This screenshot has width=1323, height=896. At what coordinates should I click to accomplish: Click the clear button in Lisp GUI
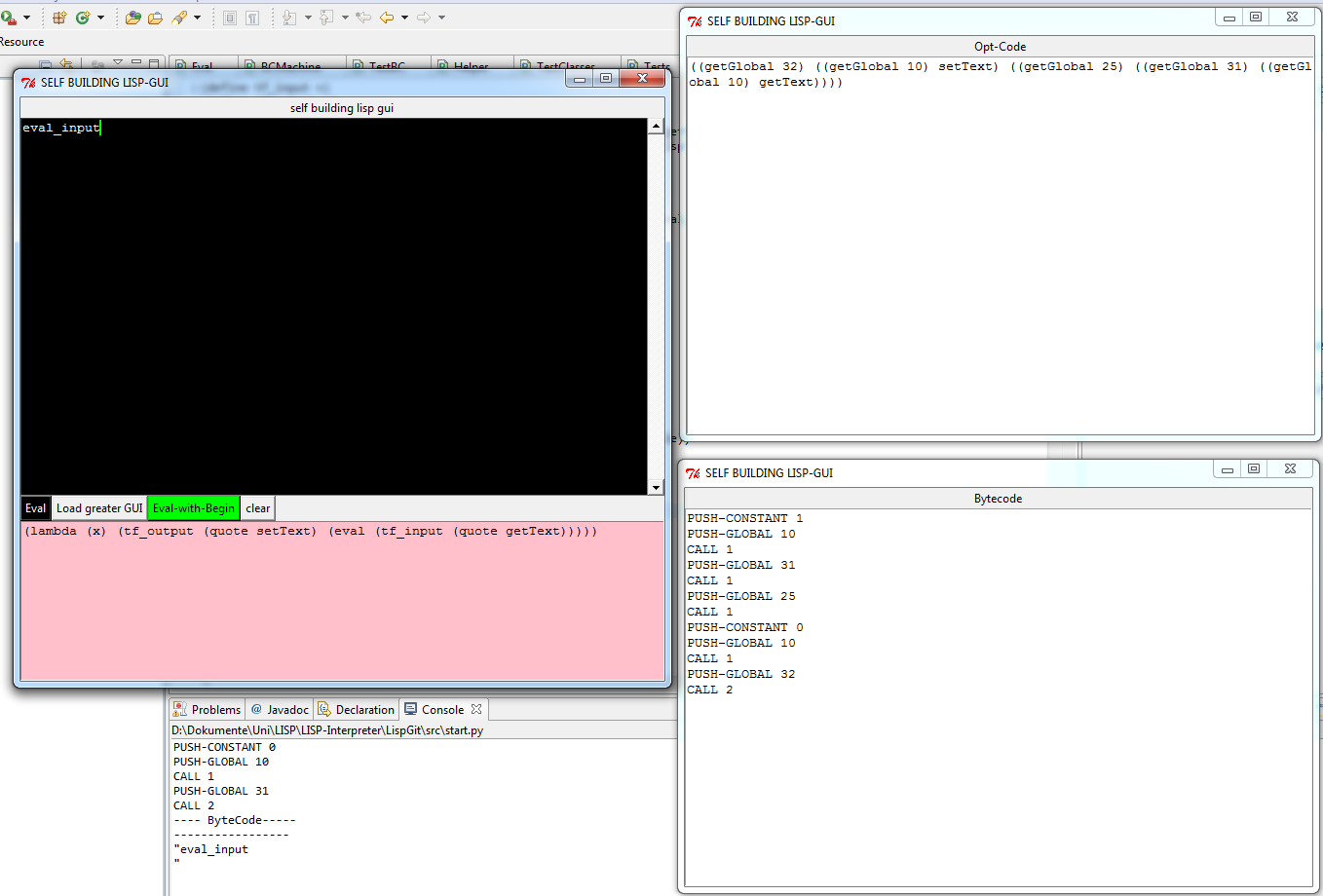(258, 508)
